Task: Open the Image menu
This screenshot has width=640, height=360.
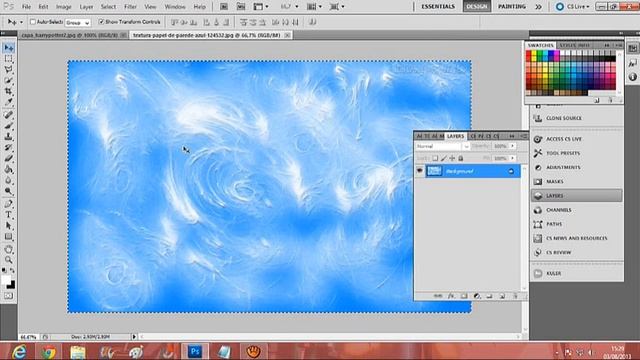Action: point(64,7)
